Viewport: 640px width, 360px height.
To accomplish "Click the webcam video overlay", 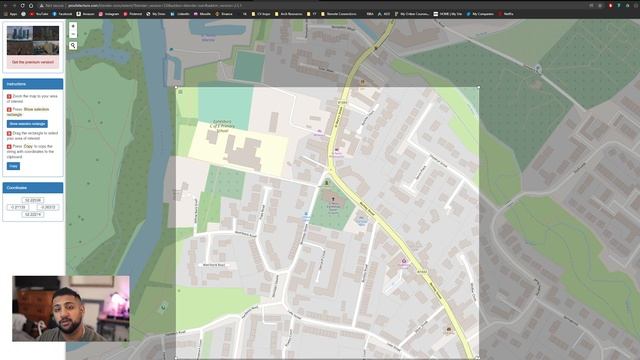I will tap(71, 309).
